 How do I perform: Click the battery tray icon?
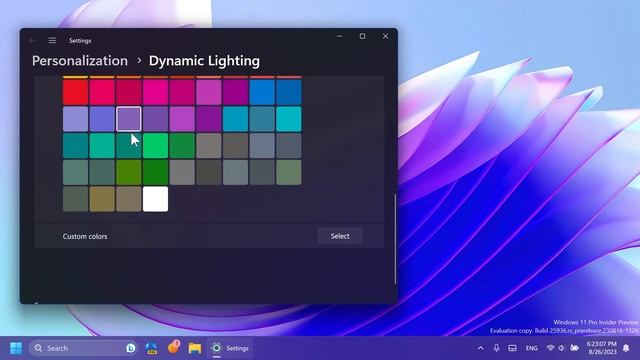click(x=574, y=348)
